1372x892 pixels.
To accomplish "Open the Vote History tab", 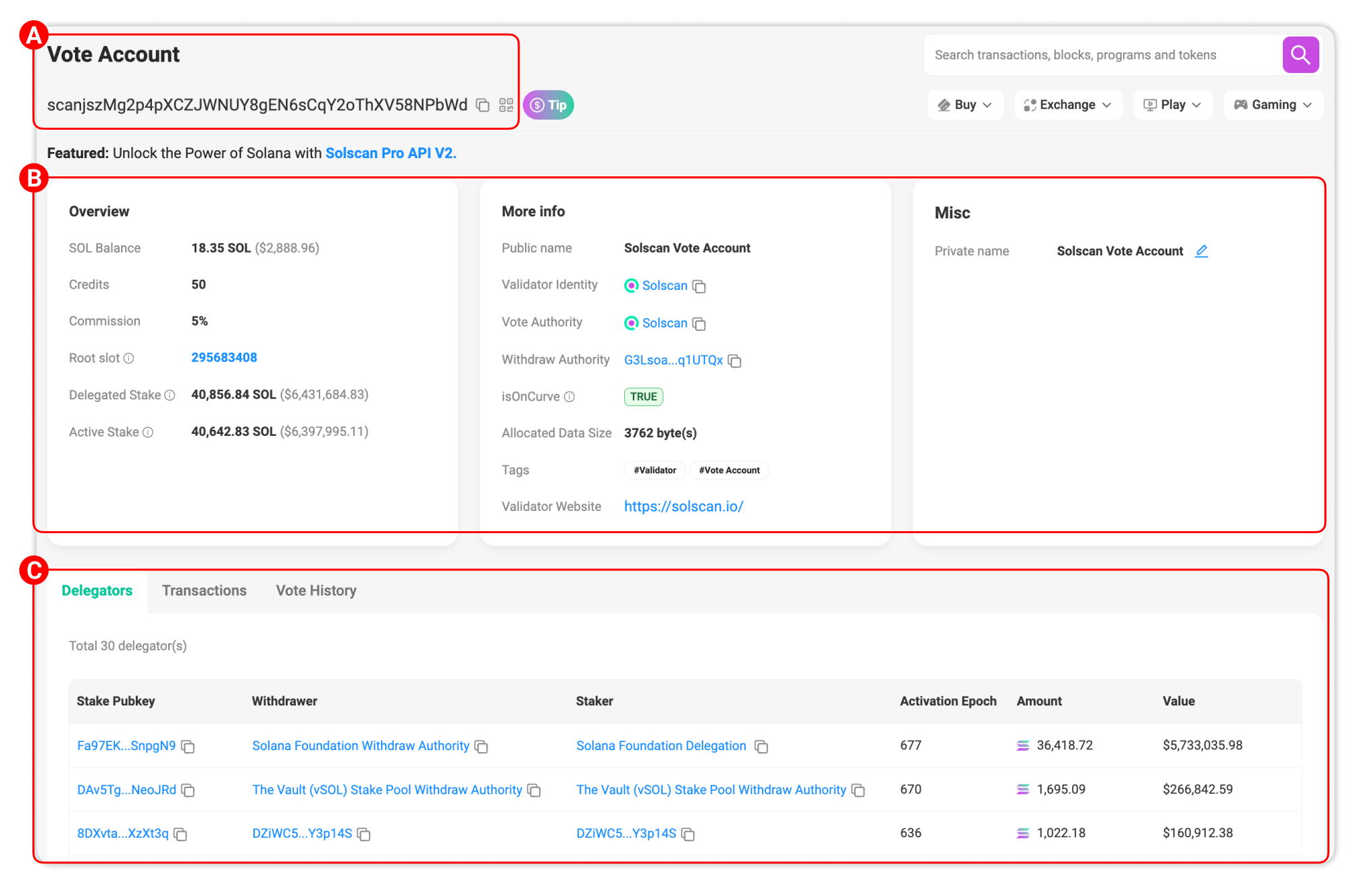I will [x=316, y=591].
